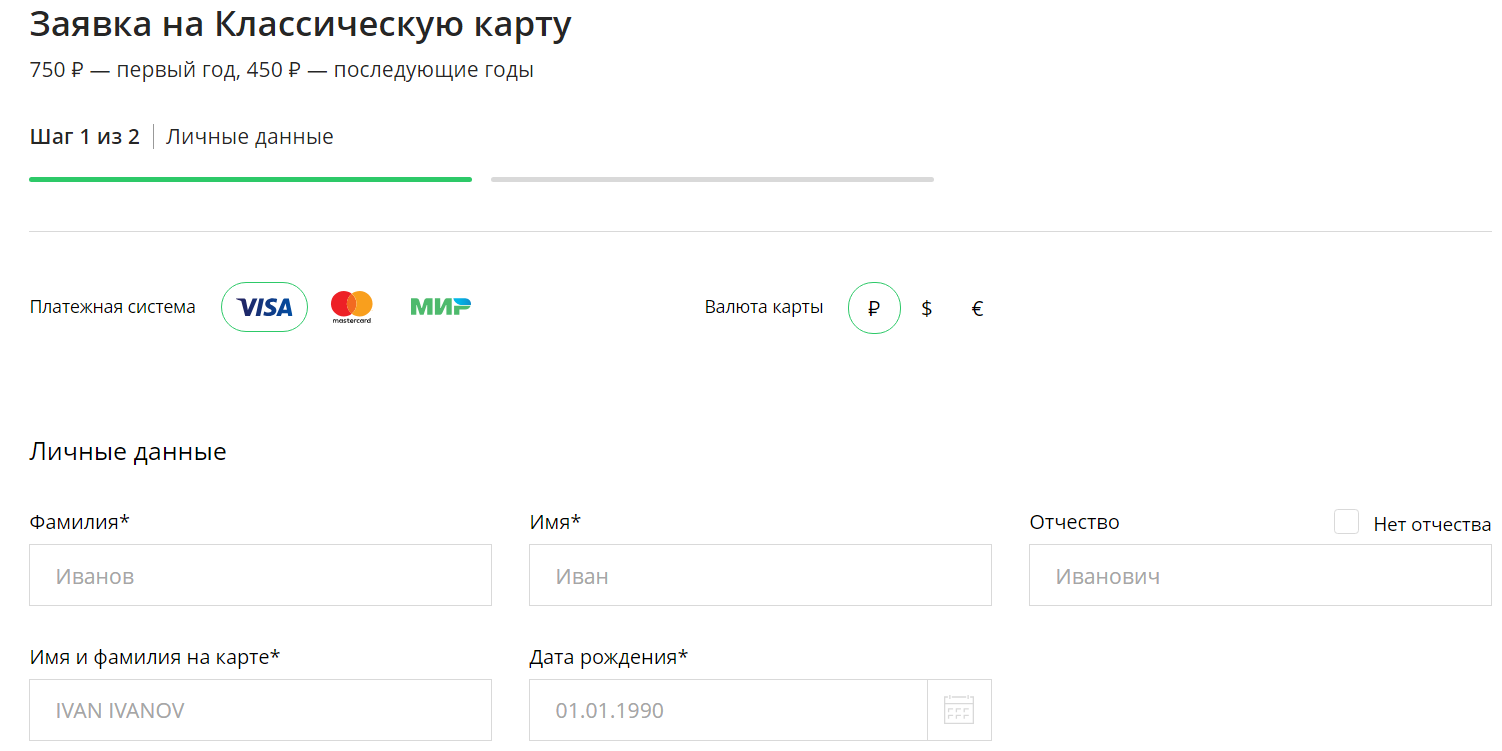Choose the Mastercard payment system logo
1502x751 pixels.
point(351,307)
